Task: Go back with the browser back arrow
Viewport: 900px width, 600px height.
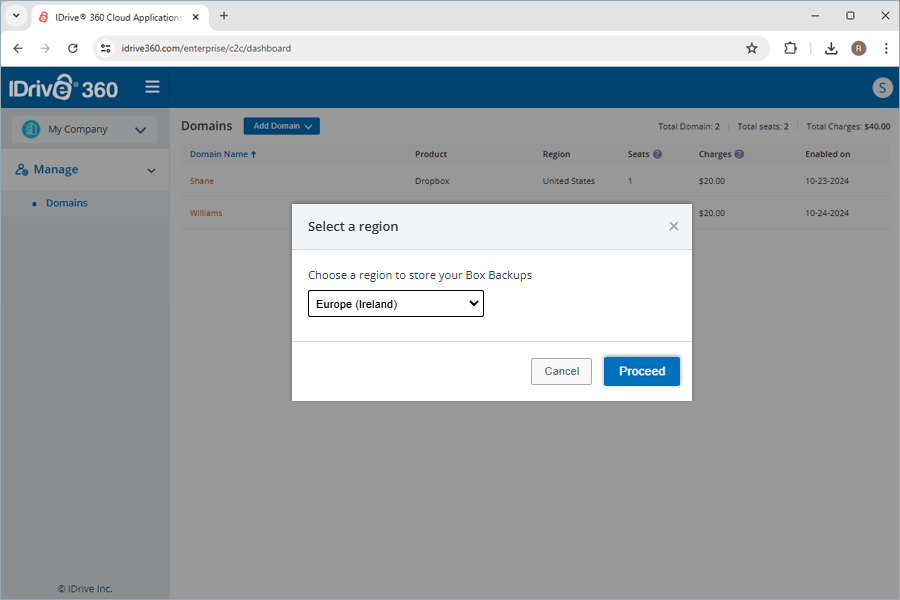Action: point(18,48)
